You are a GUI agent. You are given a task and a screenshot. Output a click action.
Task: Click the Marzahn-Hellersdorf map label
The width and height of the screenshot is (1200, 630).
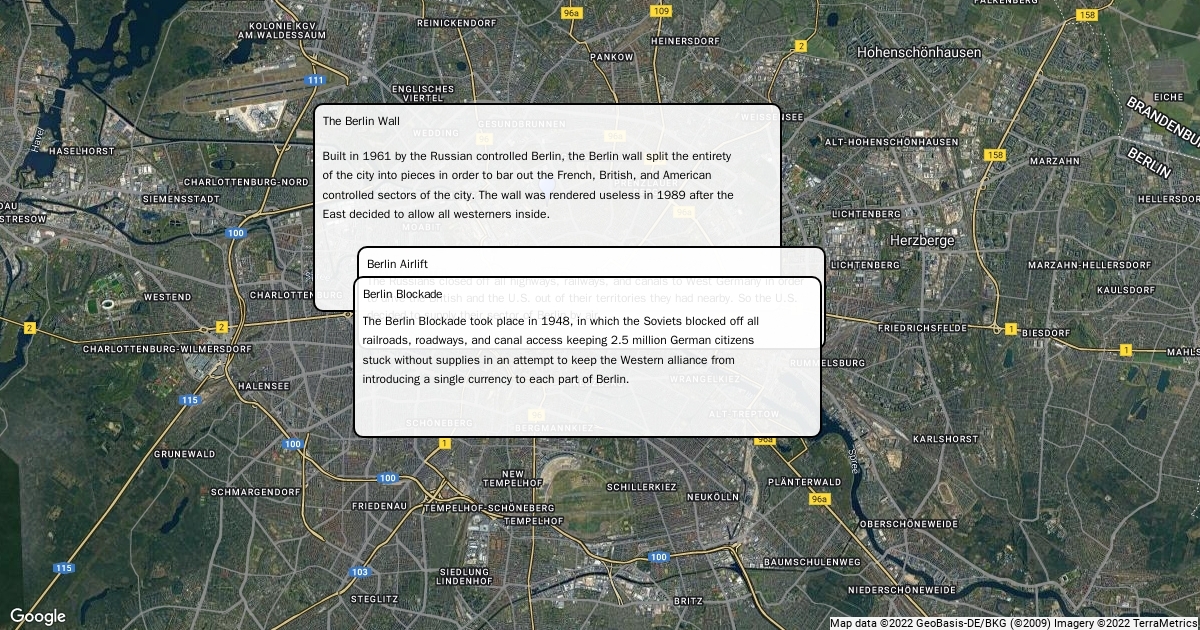[x=1091, y=264]
